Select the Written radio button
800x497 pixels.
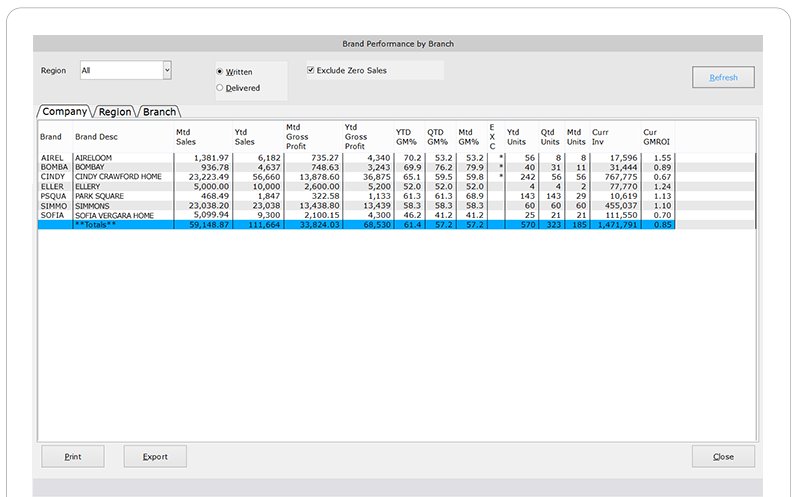point(220,72)
